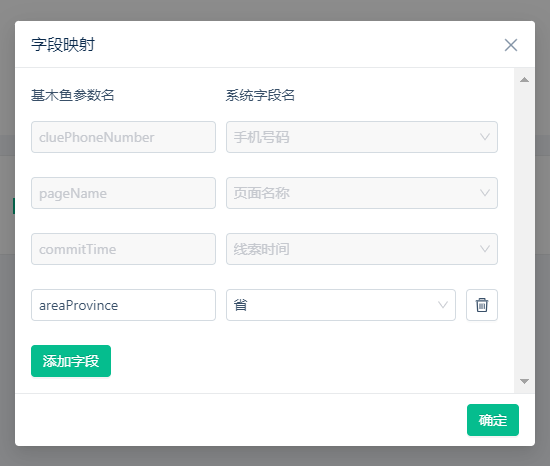Expand the 页面名称 dropdown arrow
The image size is (550, 466).
tap(485, 193)
